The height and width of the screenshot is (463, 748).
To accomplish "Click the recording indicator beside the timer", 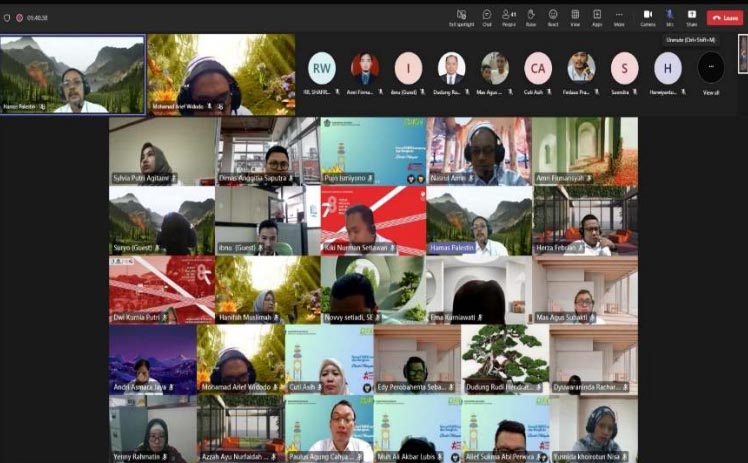I will click(x=21, y=18).
